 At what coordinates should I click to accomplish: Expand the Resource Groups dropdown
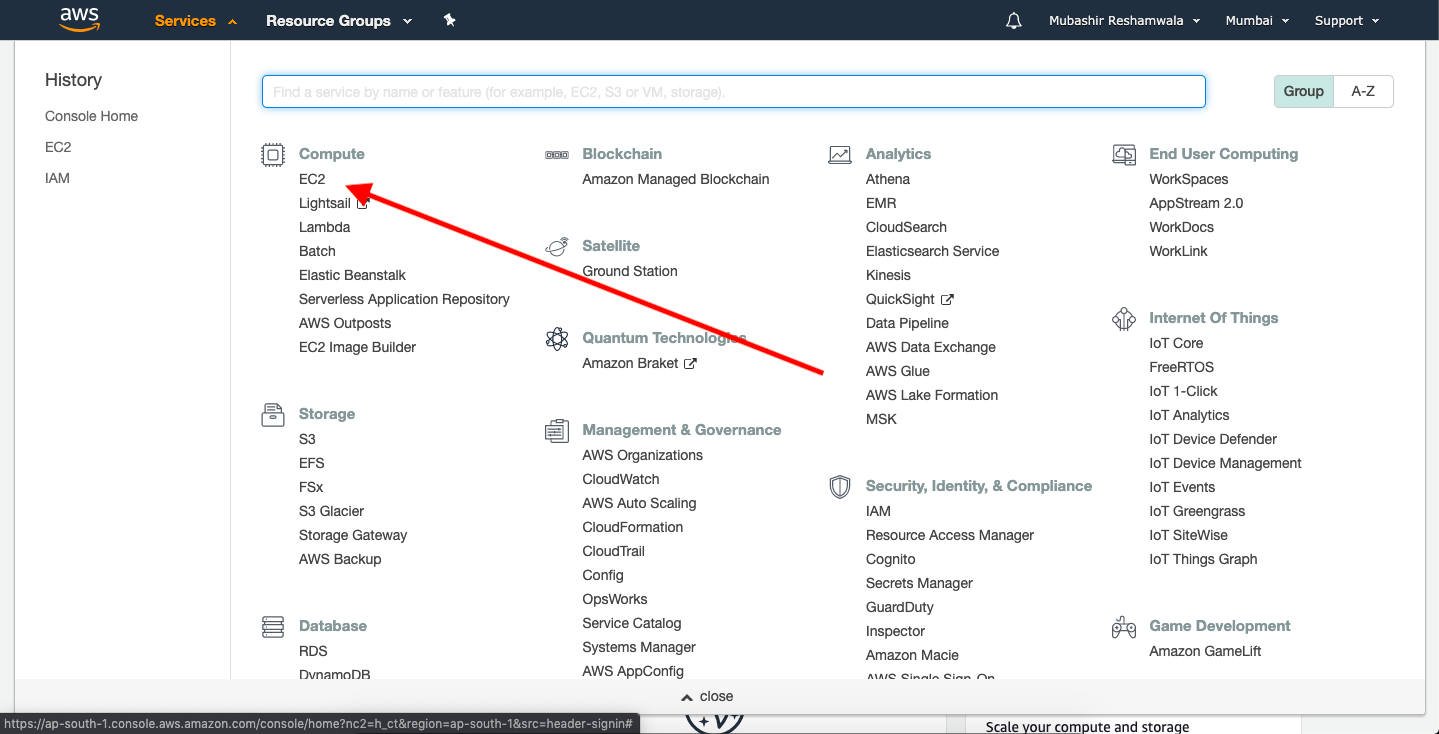pos(339,21)
